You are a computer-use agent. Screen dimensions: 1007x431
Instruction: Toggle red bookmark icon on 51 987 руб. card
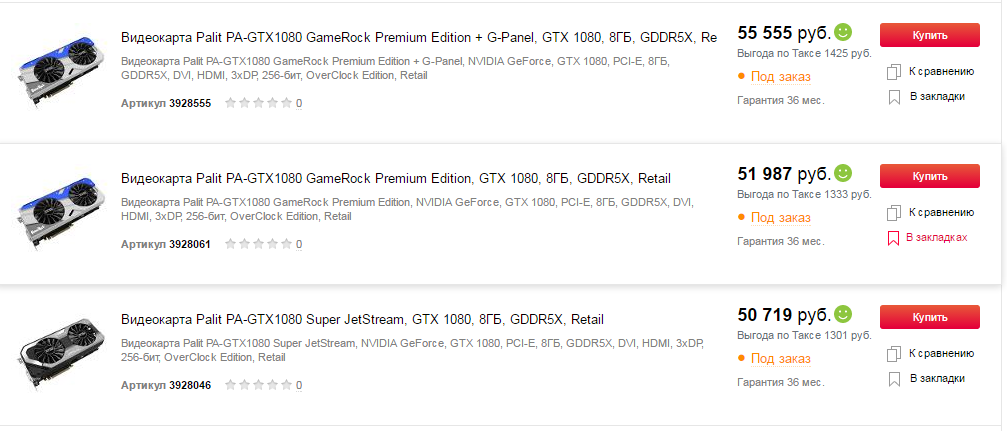point(894,238)
